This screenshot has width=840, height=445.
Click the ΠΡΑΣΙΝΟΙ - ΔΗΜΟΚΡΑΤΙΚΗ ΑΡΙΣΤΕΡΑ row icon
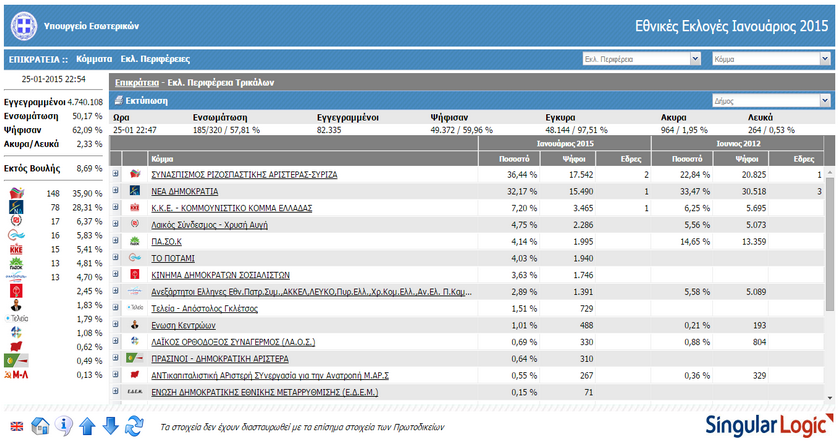tap(135, 358)
